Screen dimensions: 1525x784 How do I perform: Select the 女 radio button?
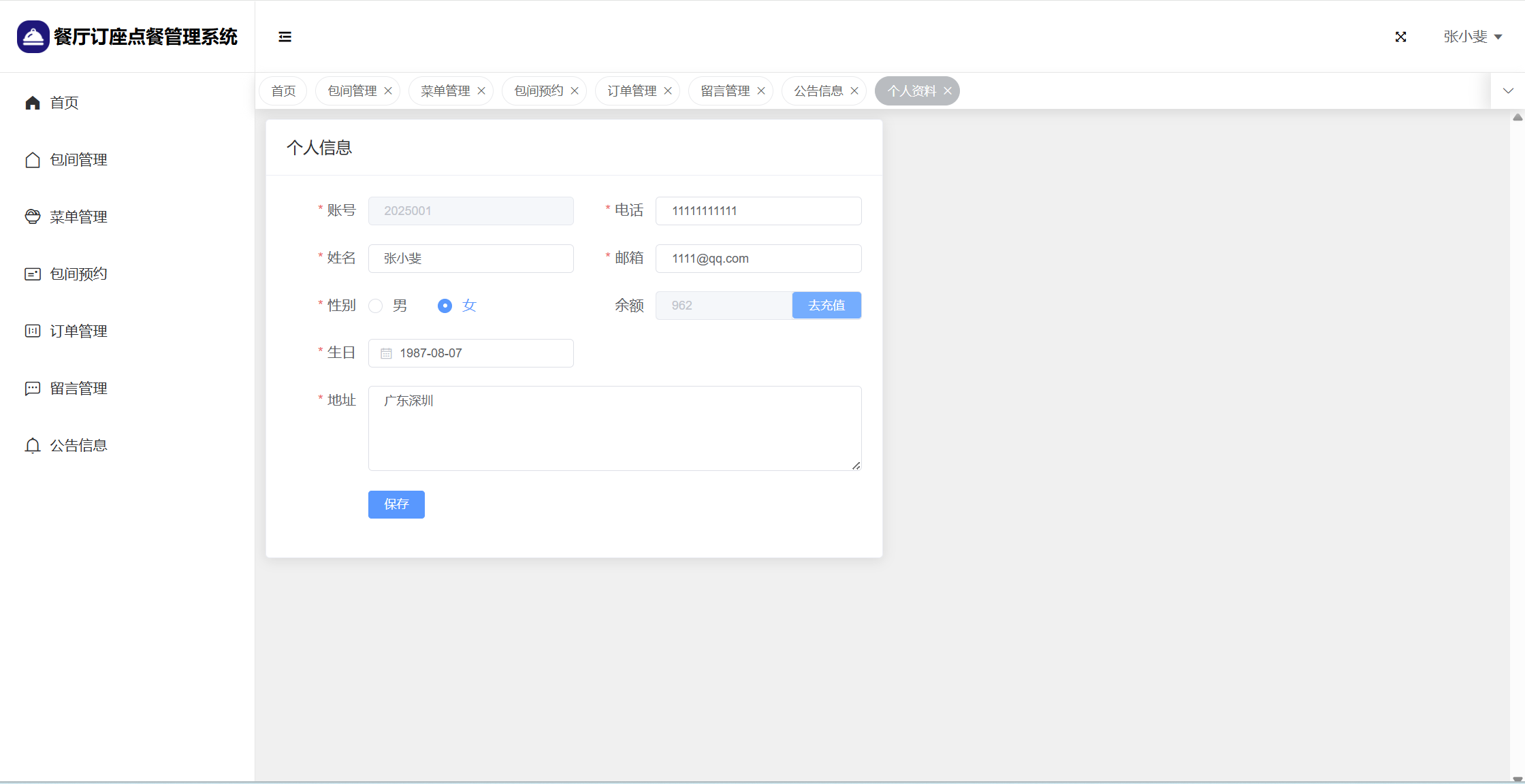[x=445, y=306]
